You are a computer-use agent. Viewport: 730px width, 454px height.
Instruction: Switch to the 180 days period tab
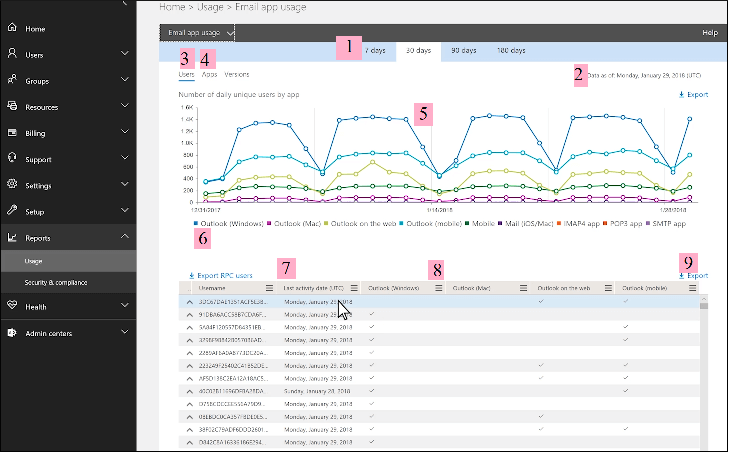(x=511, y=51)
